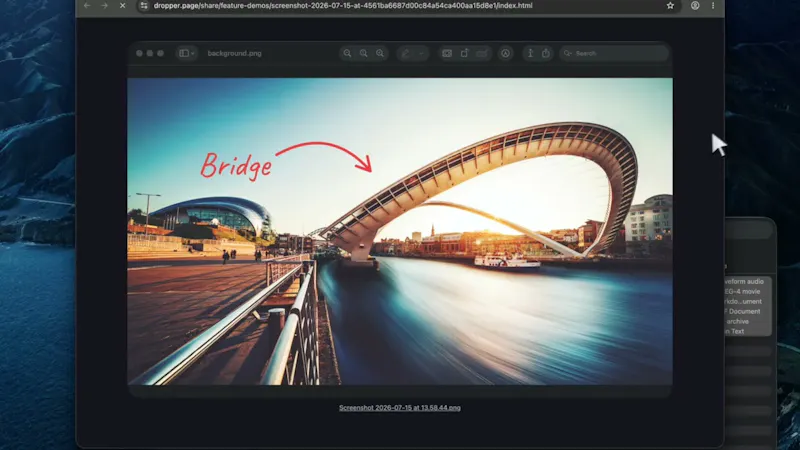Click actual size middle magnifier in Preview
Image resolution: width=800 pixels, height=450 pixels.
(363, 53)
